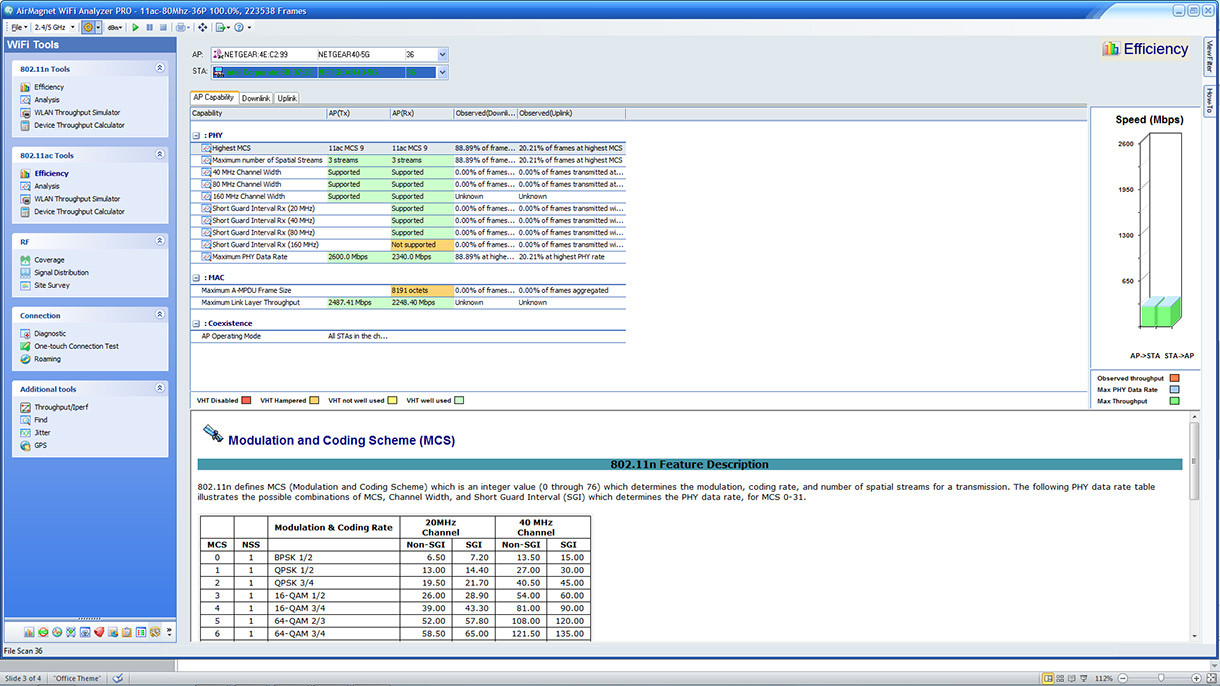This screenshot has height=686, width=1220.
Task: Start capture with the green play icon
Action: (135, 28)
